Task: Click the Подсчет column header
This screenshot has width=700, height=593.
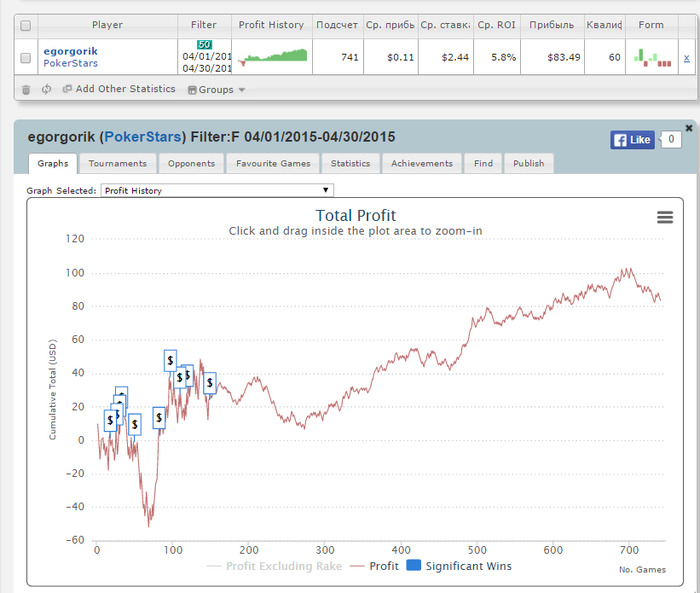Action: click(x=337, y=25)
